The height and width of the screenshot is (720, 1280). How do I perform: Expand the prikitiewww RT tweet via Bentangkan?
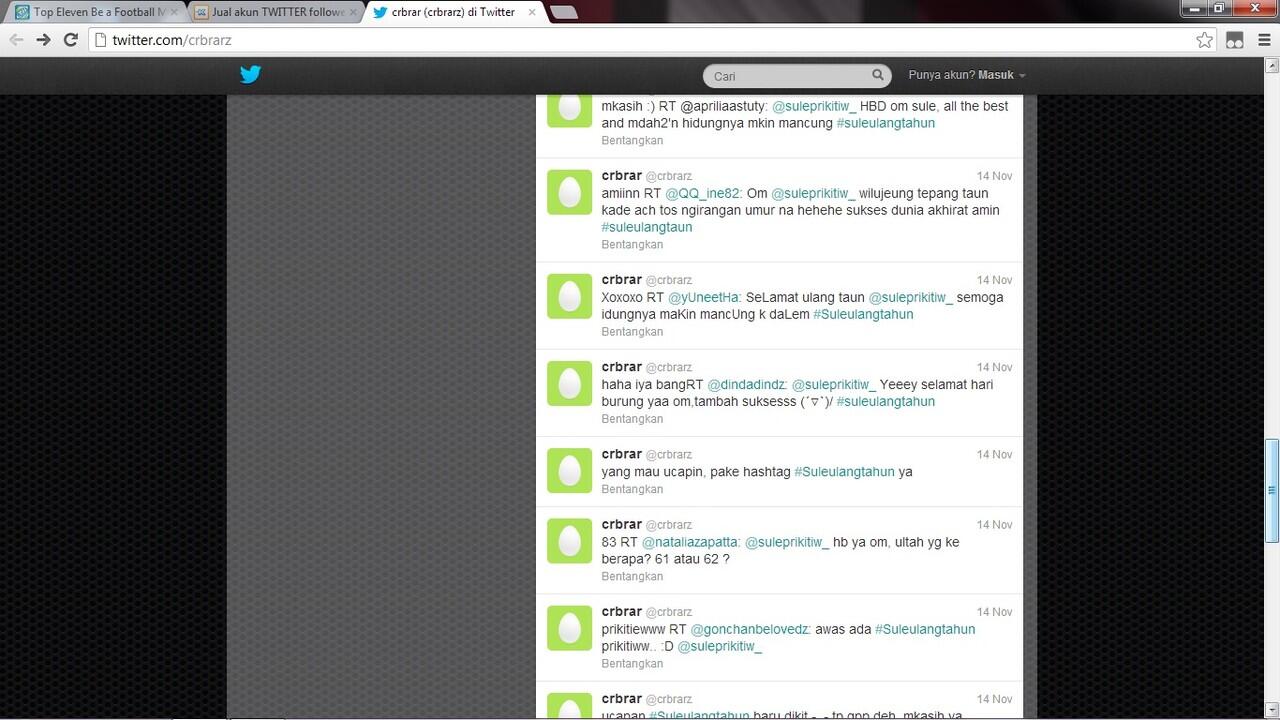coord(632,663)
